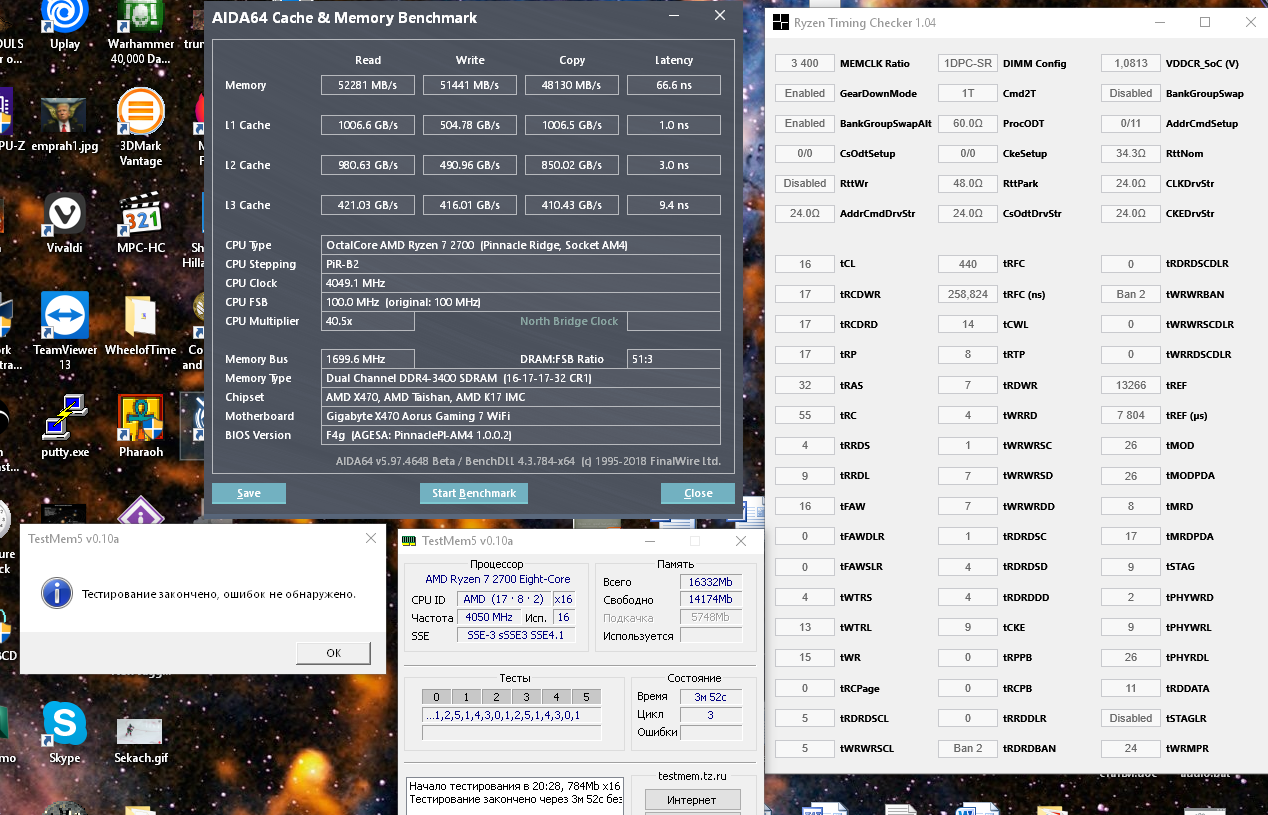Click the Ryzen Timing Checker title icon

click(x=781, y=22)
